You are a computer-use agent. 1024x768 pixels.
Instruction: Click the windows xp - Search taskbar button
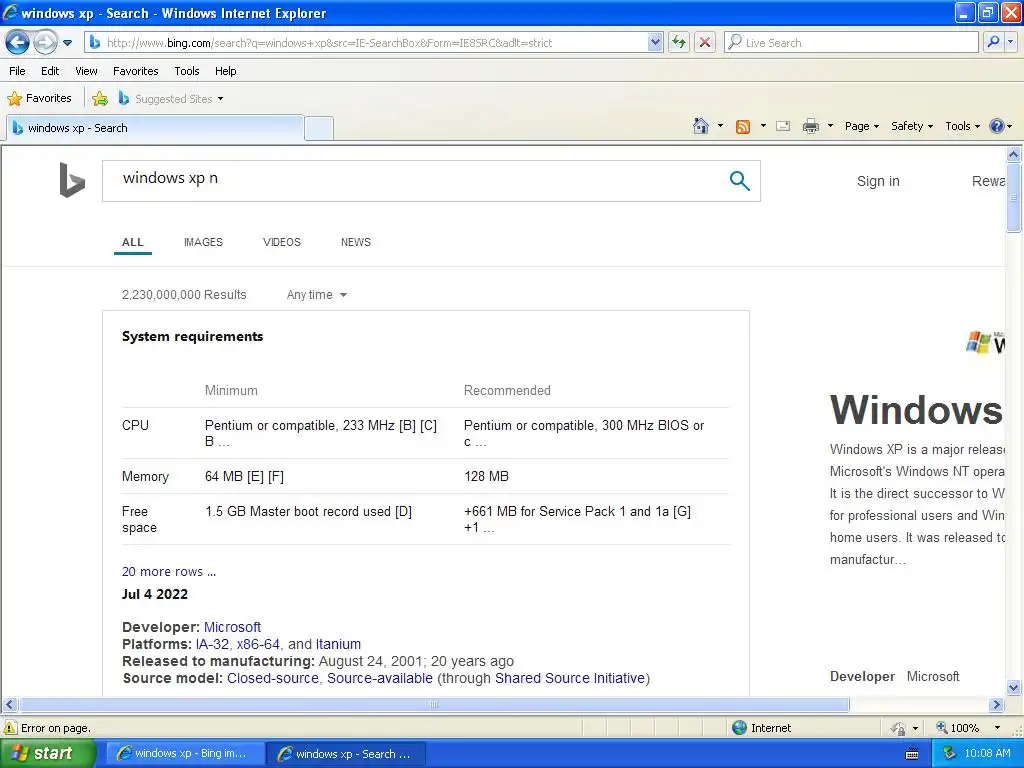pyautogui.click(x=346, y=754)
